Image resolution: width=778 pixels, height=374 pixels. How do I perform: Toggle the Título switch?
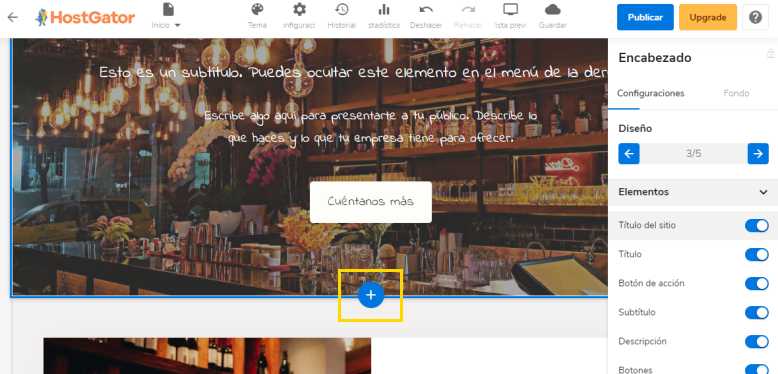tap(757, 254)
